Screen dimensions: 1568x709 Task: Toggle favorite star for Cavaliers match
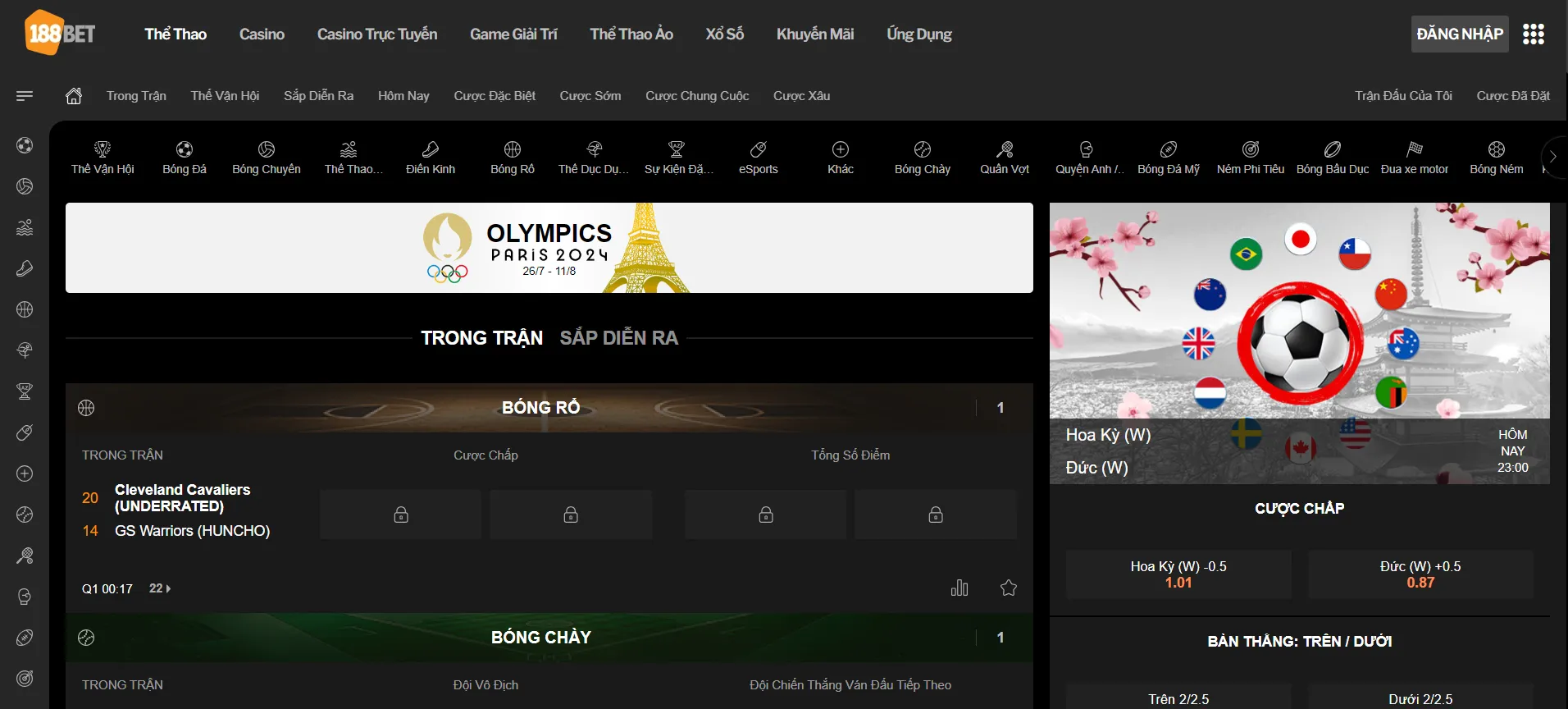(x=1008, y=588)
